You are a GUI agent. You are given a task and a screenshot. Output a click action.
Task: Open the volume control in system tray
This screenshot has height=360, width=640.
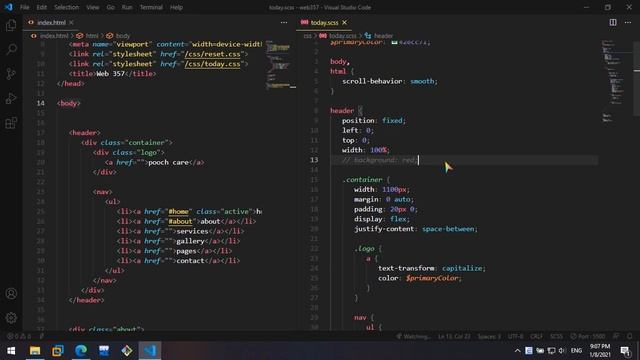tap(562, 351)
